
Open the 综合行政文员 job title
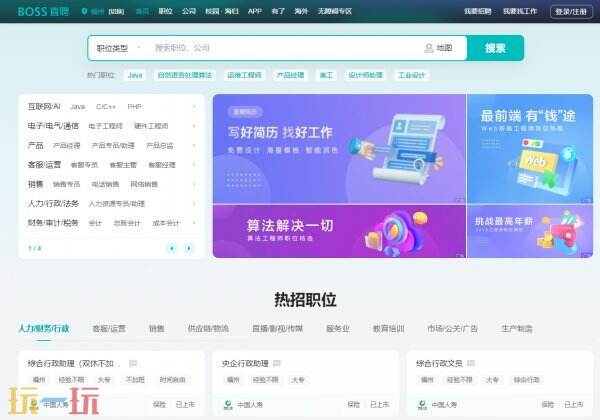point(439,363)
